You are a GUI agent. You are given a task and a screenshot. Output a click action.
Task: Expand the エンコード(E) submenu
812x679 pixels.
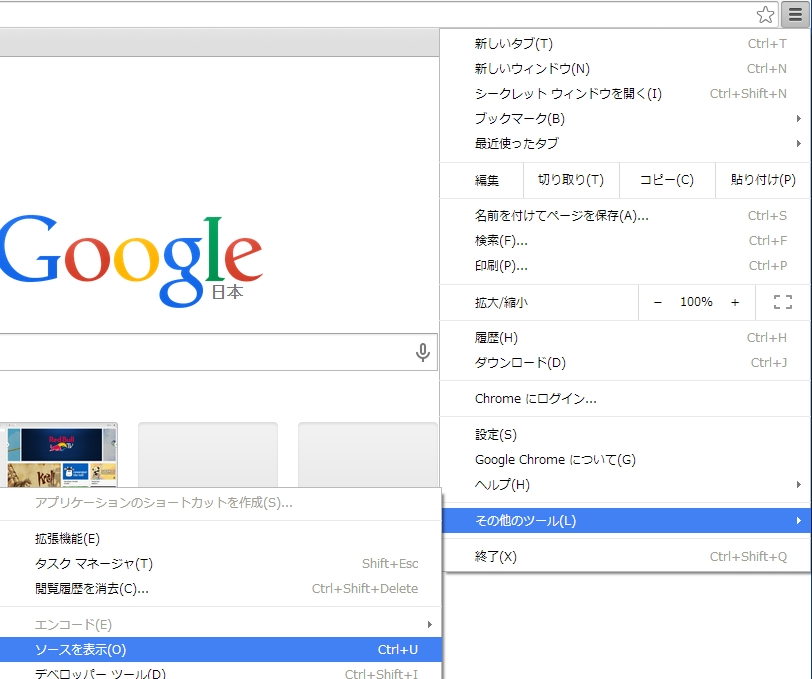221,625
